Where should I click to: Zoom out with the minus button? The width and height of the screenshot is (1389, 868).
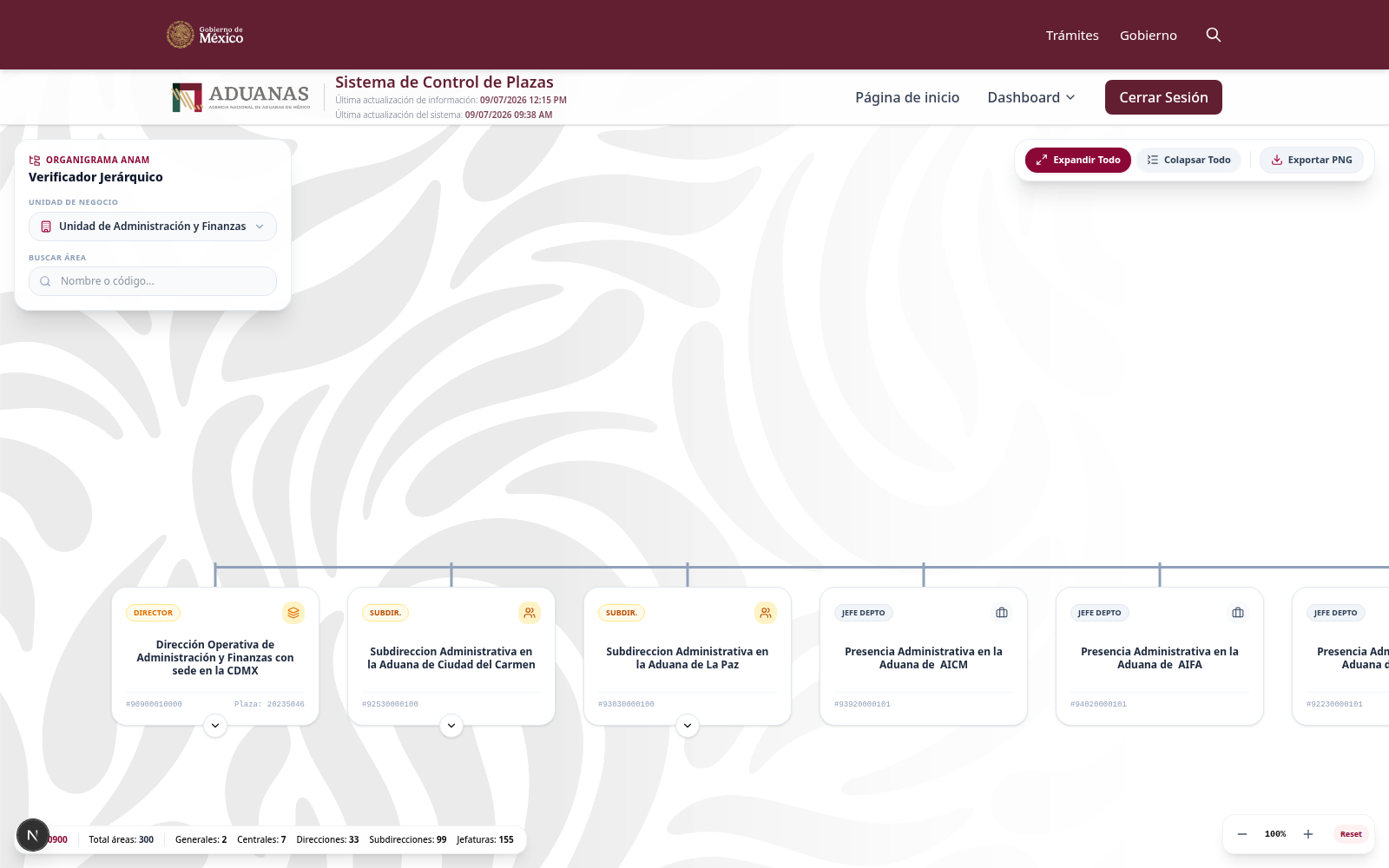1242,834
